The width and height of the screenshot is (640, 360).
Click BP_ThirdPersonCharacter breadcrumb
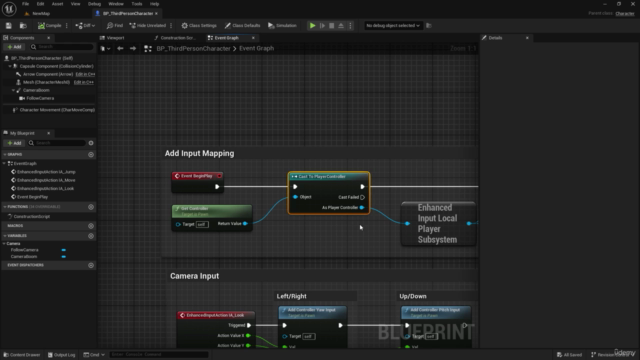[x=193, y=49]
